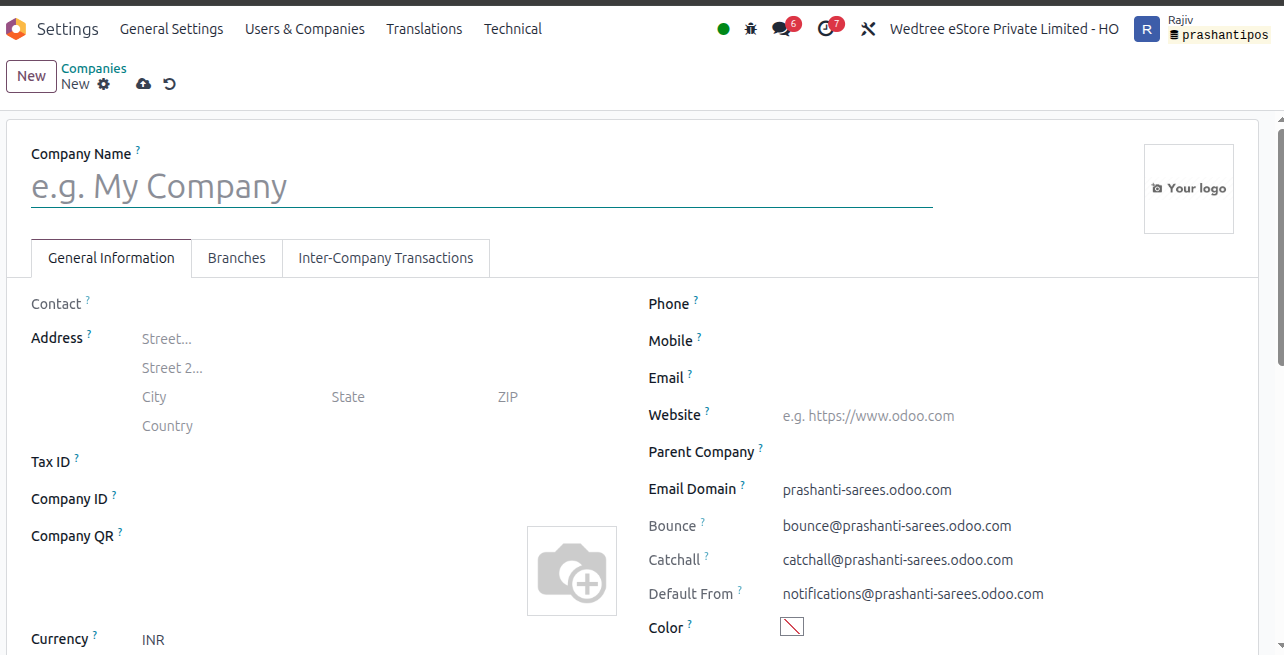Open the conversations messages icon
This screenshot has height=655, width=1284.
click(781, 29)
